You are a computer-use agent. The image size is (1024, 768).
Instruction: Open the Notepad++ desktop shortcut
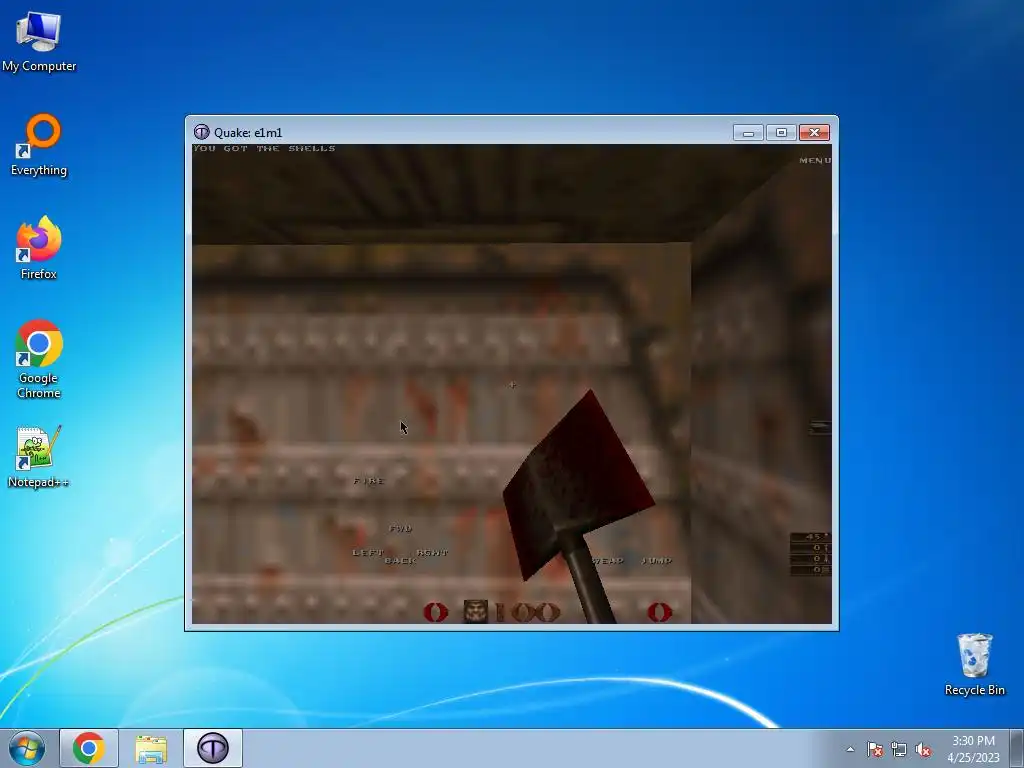pyautogui.click(x=39, y=457)
